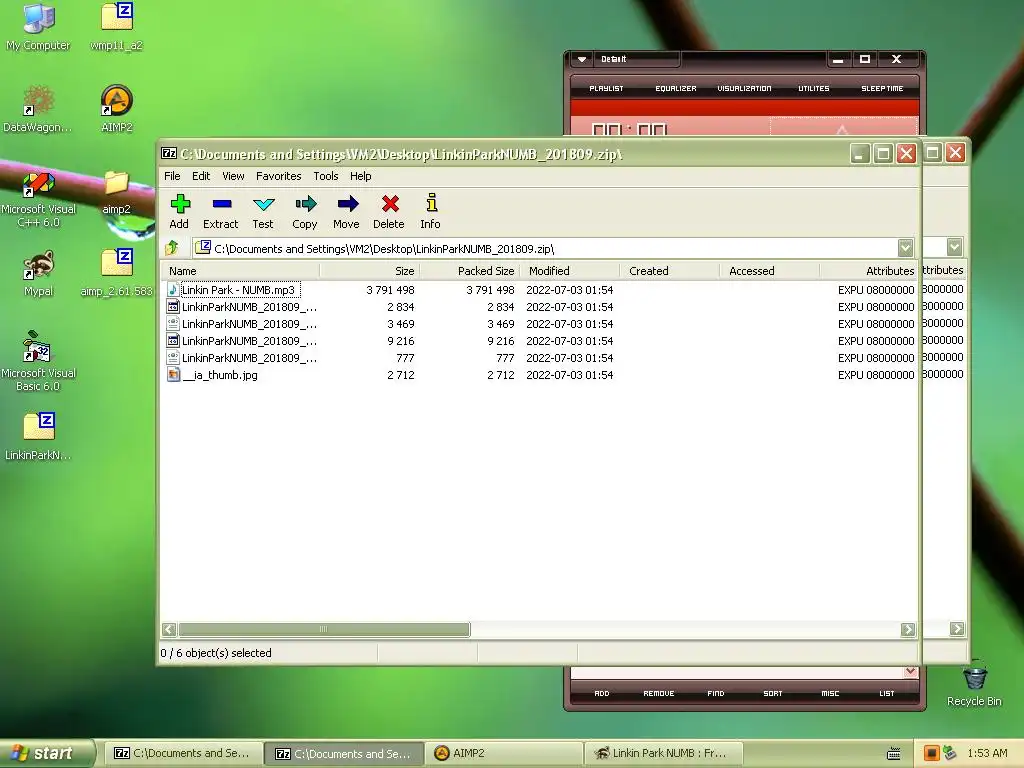Viewport: 1024px width, 768px height.
Task: Select Linkin Park - NUMB.mp3 file
Action: [238, 290]
